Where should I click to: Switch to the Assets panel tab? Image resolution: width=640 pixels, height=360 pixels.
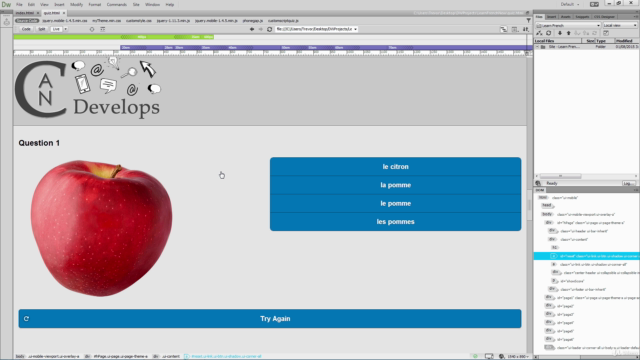[566, 17]
